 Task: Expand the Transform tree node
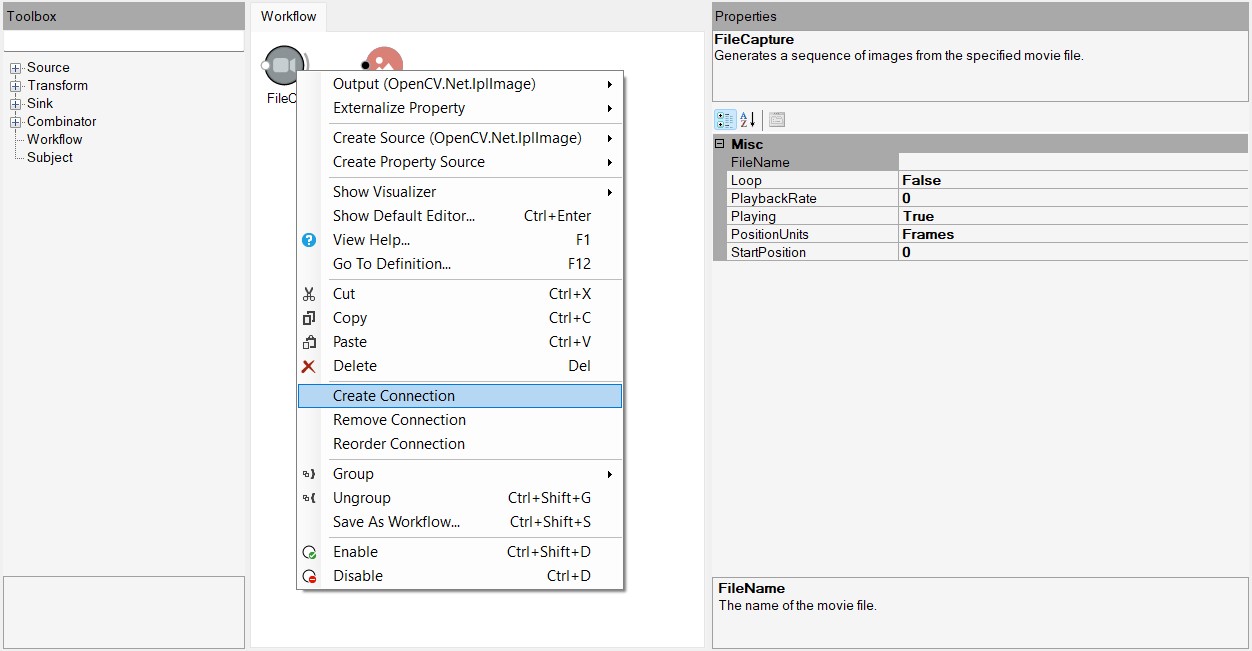16,86
